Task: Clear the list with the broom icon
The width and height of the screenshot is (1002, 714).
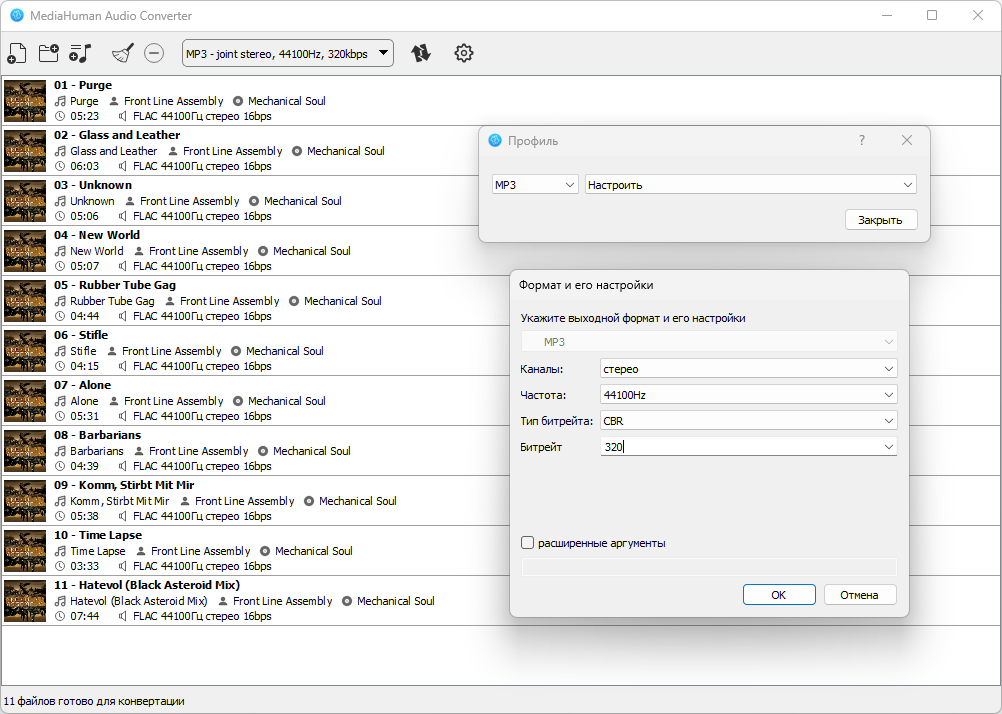Action: 123,53
